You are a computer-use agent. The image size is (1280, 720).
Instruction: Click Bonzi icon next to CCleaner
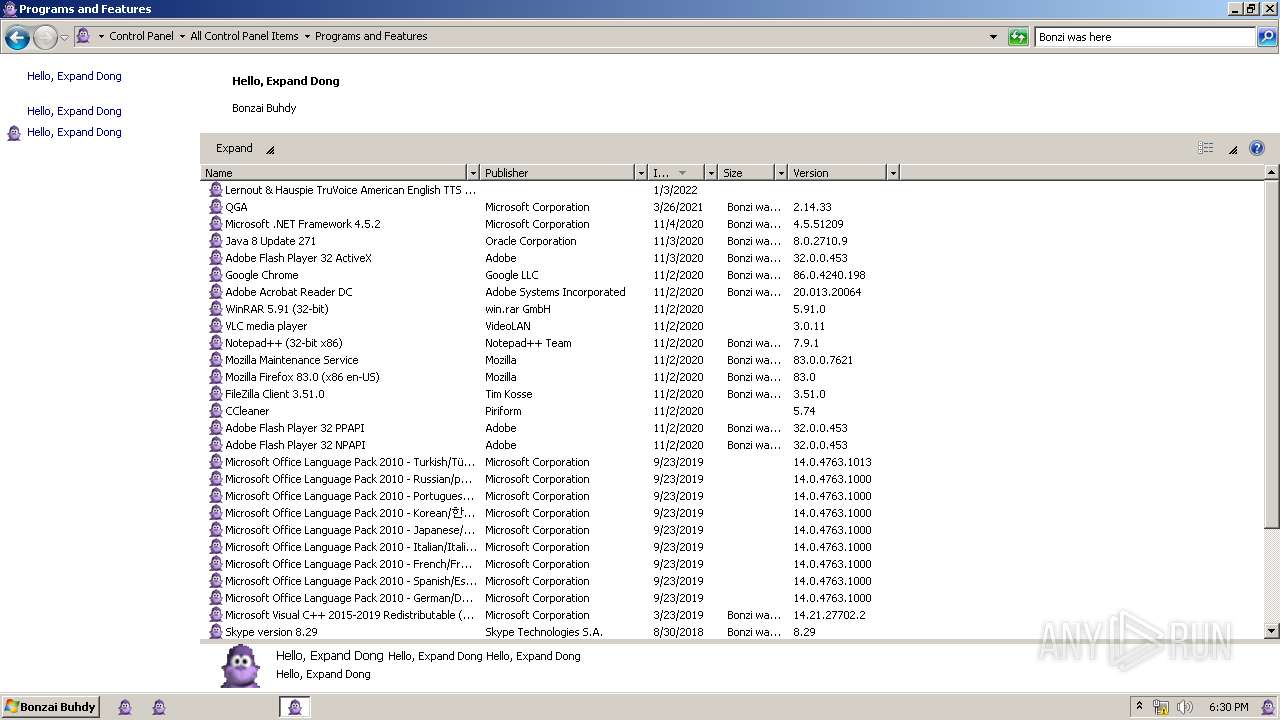tap(215, 411)
